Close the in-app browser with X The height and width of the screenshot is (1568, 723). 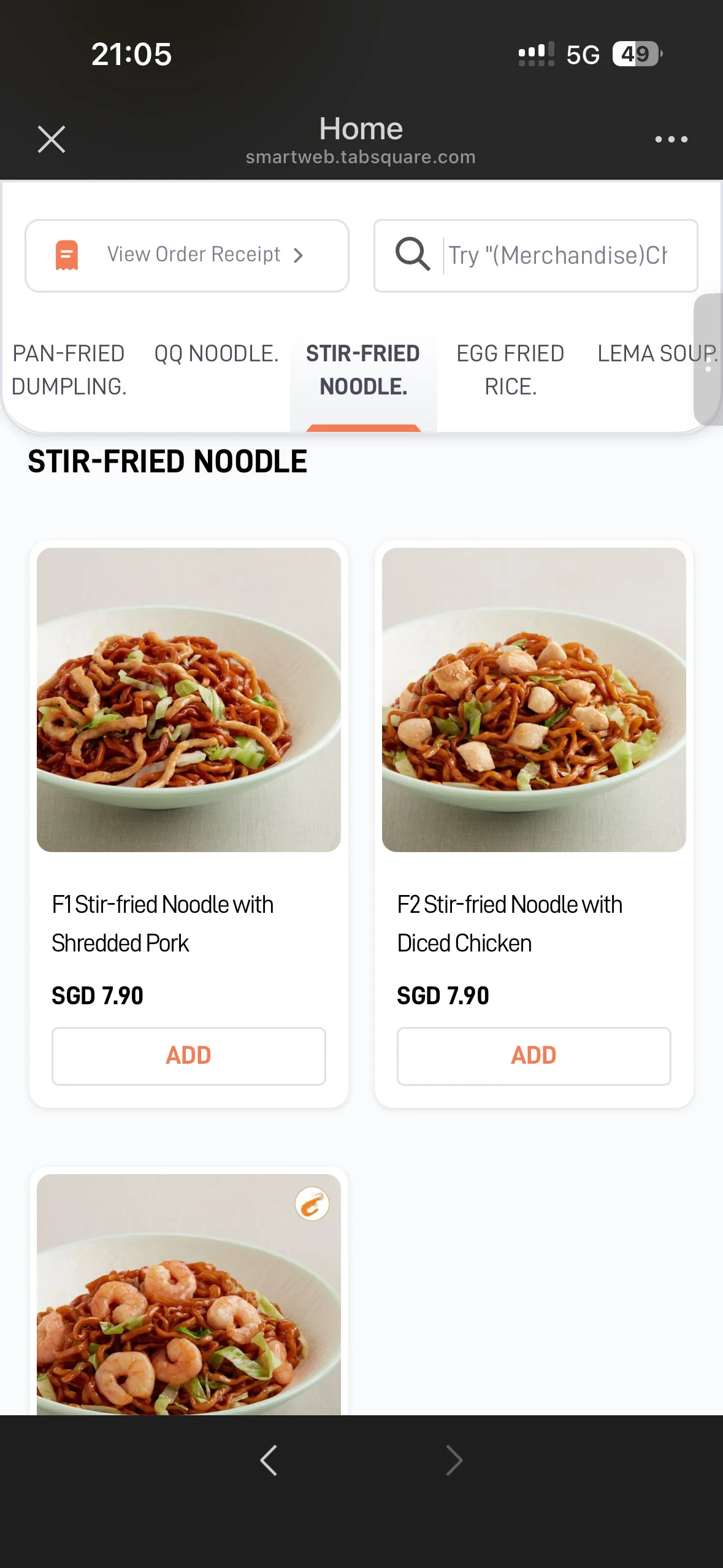pyautogui.click(x=52, y=139)
